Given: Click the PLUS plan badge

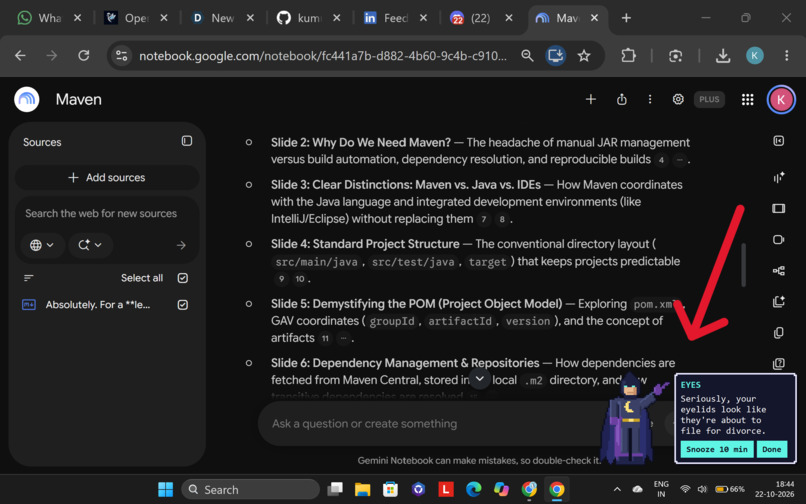Looking at the screenshot, I should [x=709, y=99].
